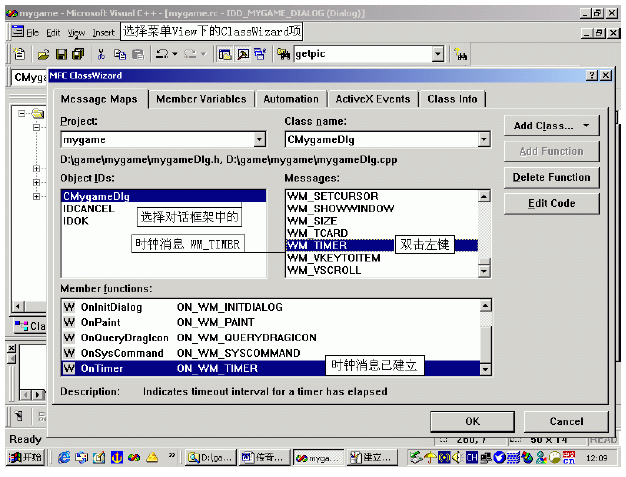The image size is (626, 477).
Task: Click the Add Function button
Action: point(552,152)
